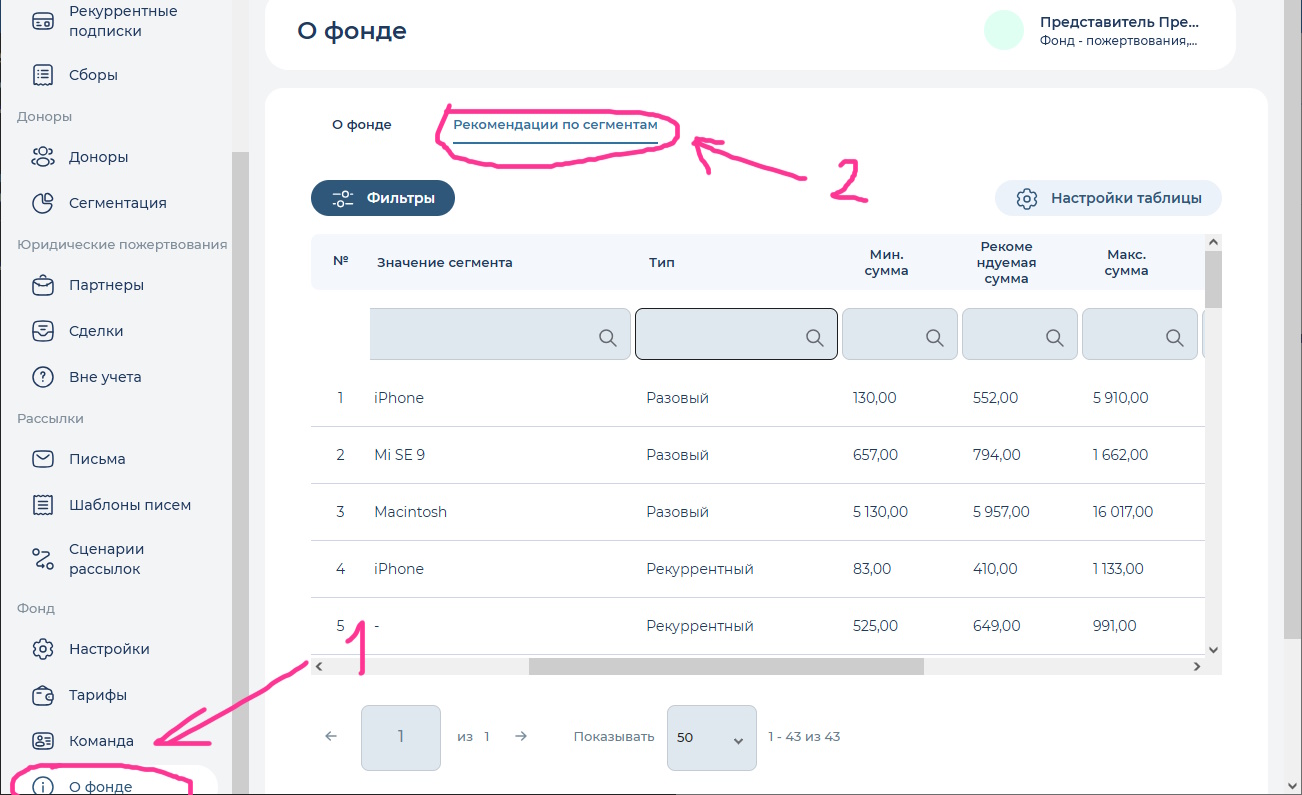Select Рекомендации по сегментам tab
This screenshot has width=1302, height=795.
tap(555, 125)
